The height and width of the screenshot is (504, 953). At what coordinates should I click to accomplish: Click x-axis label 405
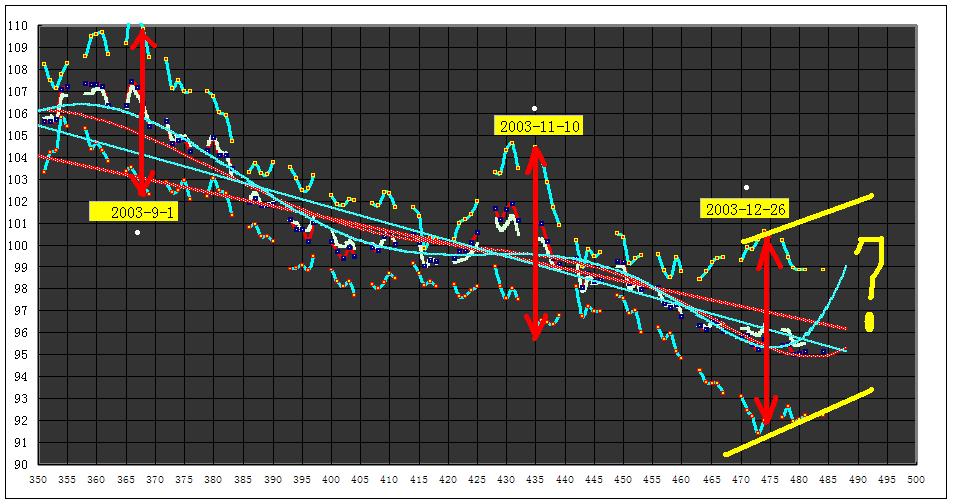click(x=360, y=480)
